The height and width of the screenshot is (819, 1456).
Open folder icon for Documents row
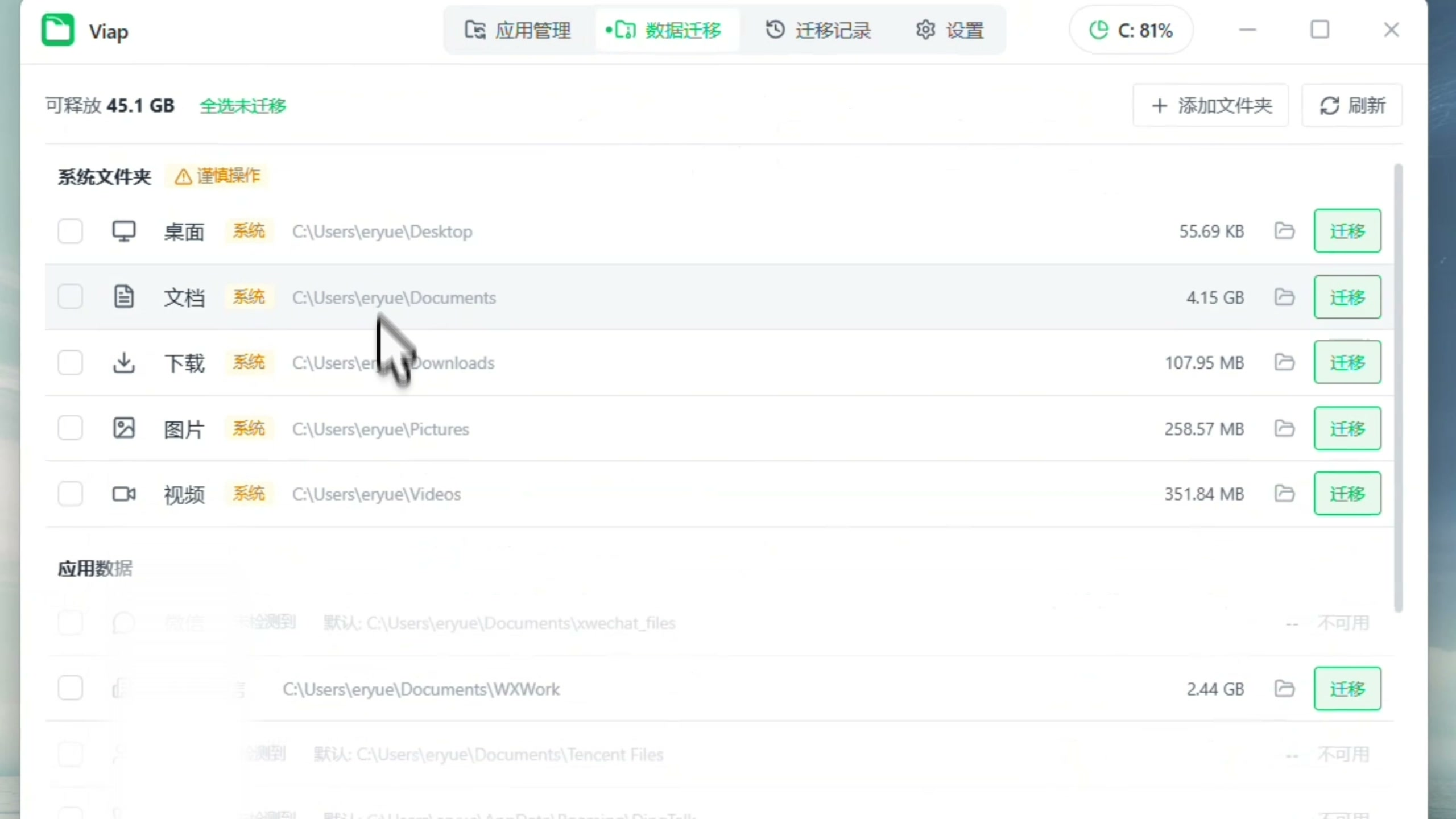(1284, 297)
